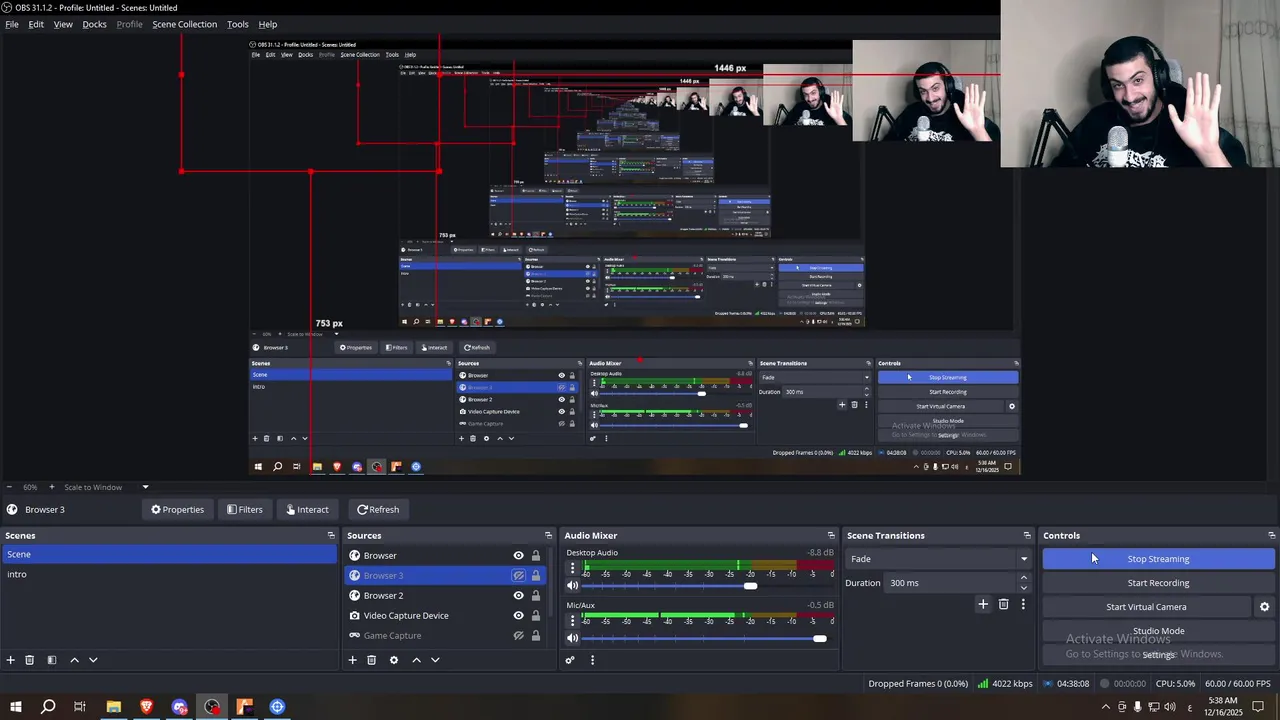Open the View menu
Screen dimensions: 1280x720
point(63,24)
